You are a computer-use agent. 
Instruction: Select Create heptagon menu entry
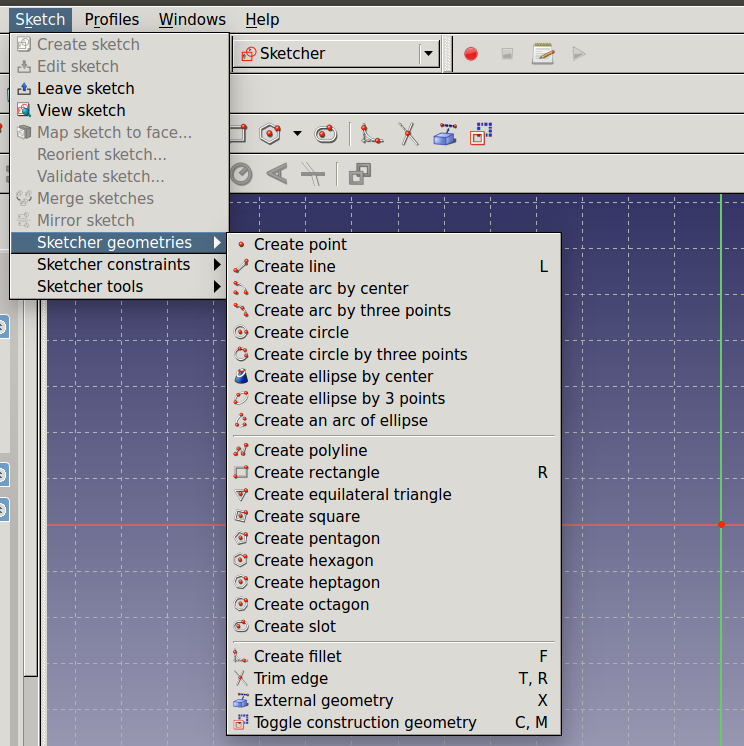[394, 582]
